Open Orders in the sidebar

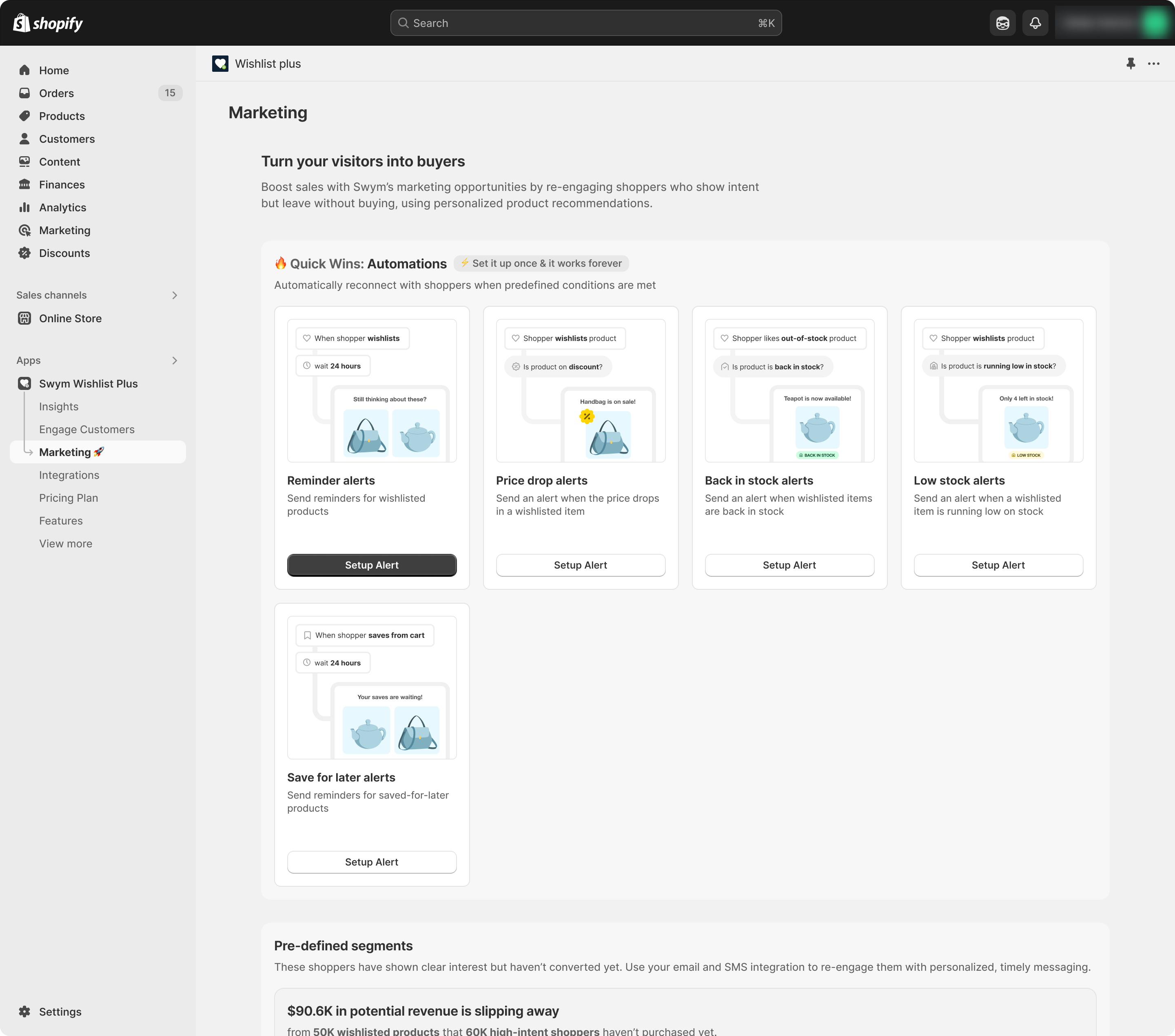pyautogui.click(x=56, y=93)
